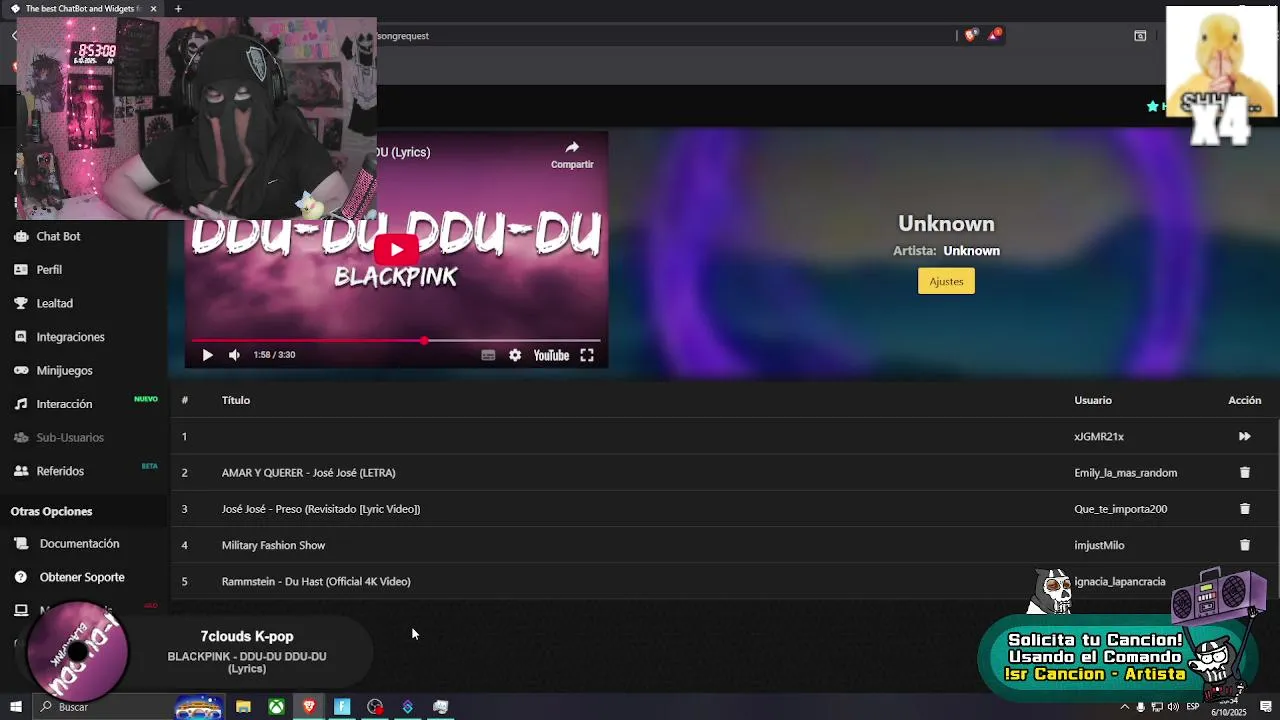This screenshot has height=720, width=1280.
Task: Click the browser address bar
Action: [x=660, y=36]
